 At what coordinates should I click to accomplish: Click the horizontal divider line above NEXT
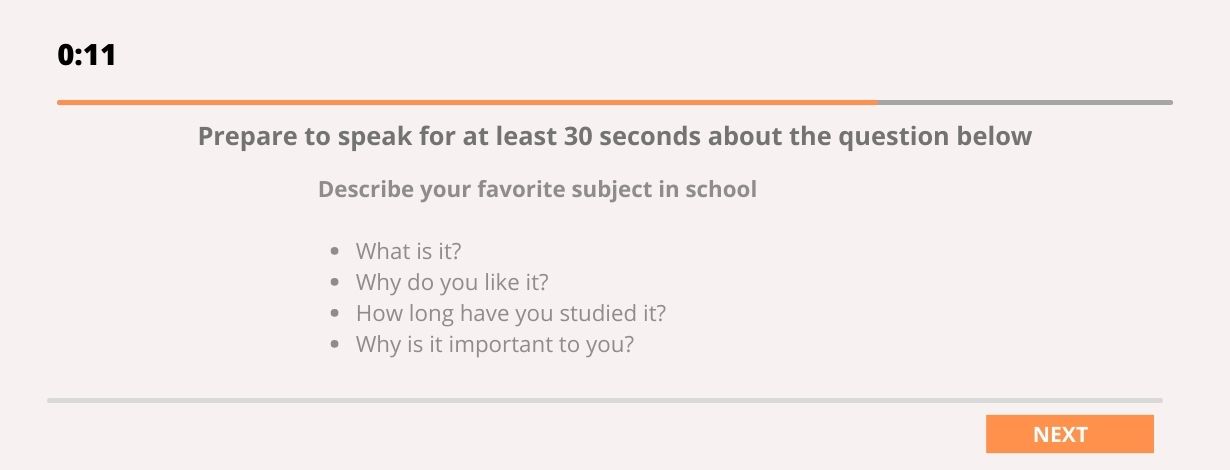[x=604, y=400]
